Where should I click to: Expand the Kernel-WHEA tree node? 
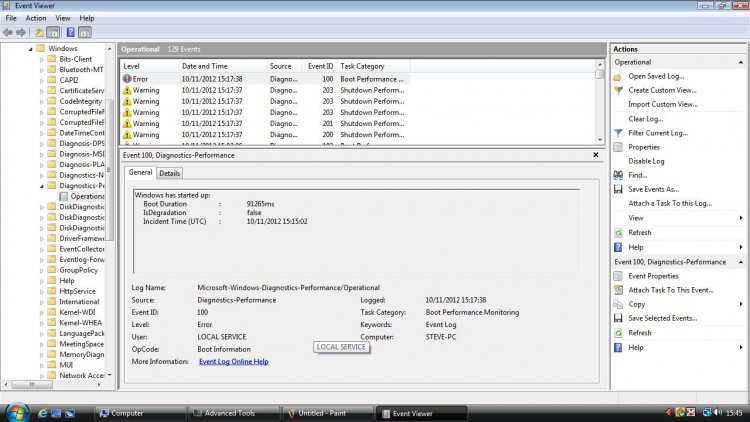pyautogui.click(x=42, y=323)
